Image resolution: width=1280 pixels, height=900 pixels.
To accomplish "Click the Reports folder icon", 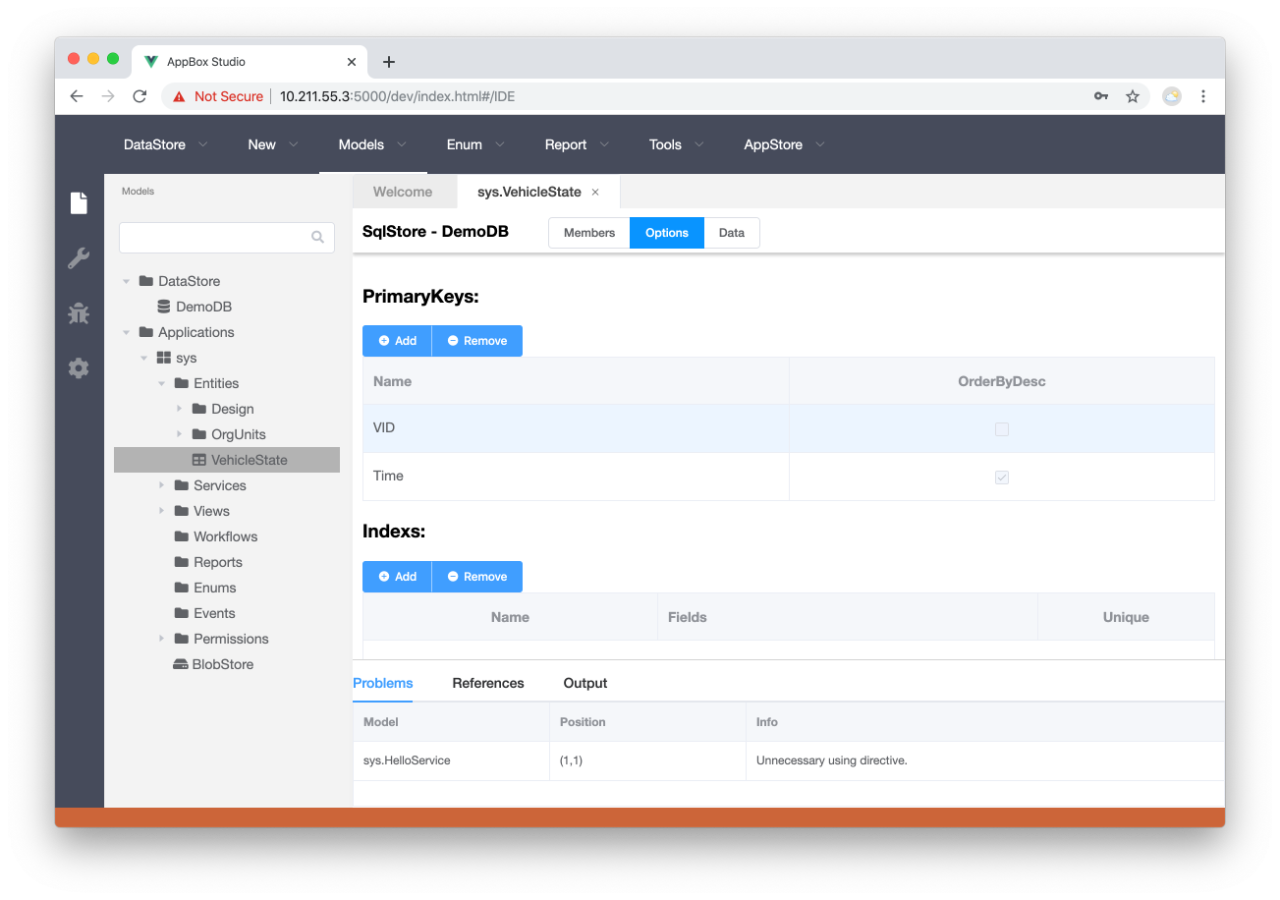I will (181, 562).
